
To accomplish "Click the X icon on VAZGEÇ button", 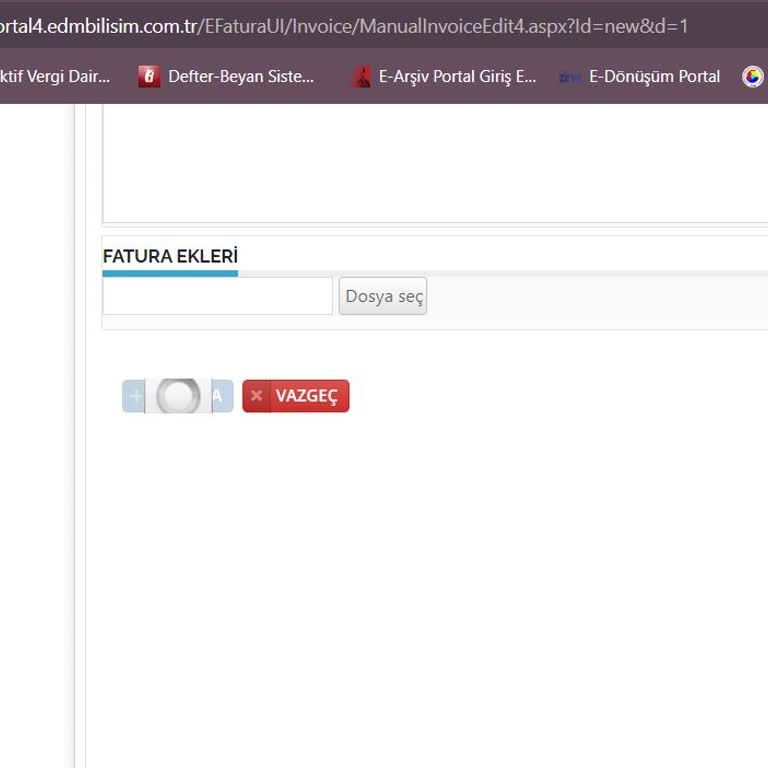I will point(256,396).
